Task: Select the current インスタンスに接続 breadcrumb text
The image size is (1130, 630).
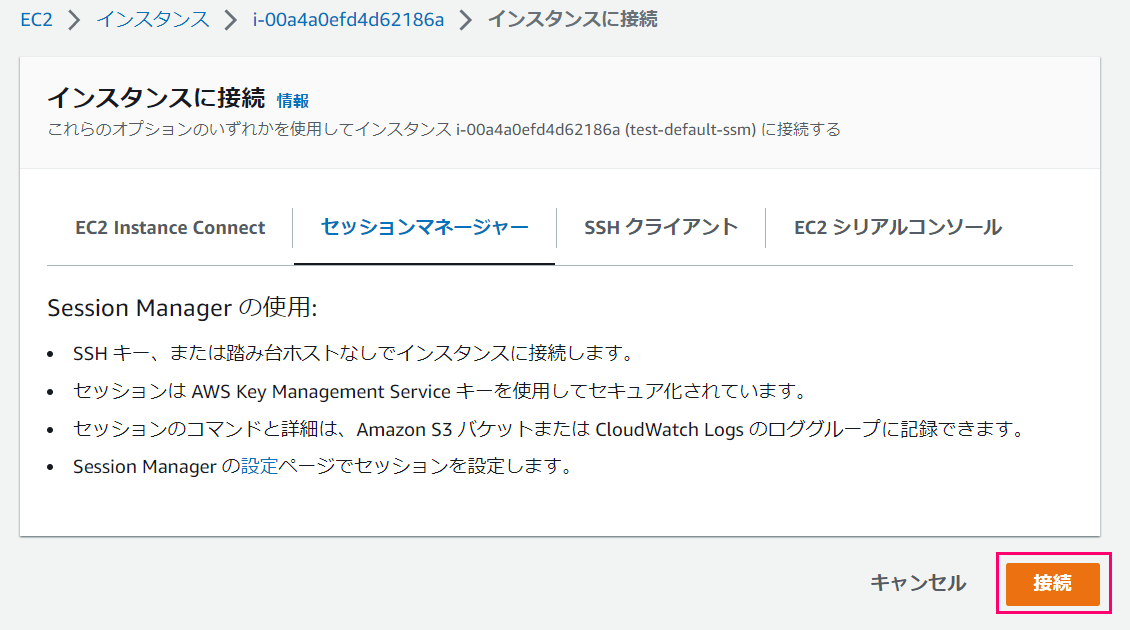Action: pyautogui.click(x=572, y=19)
